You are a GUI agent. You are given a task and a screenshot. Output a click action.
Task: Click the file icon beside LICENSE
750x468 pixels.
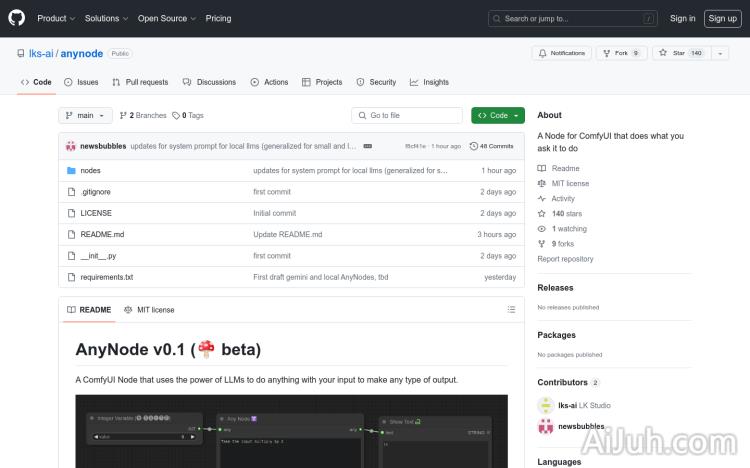point(71,213)
